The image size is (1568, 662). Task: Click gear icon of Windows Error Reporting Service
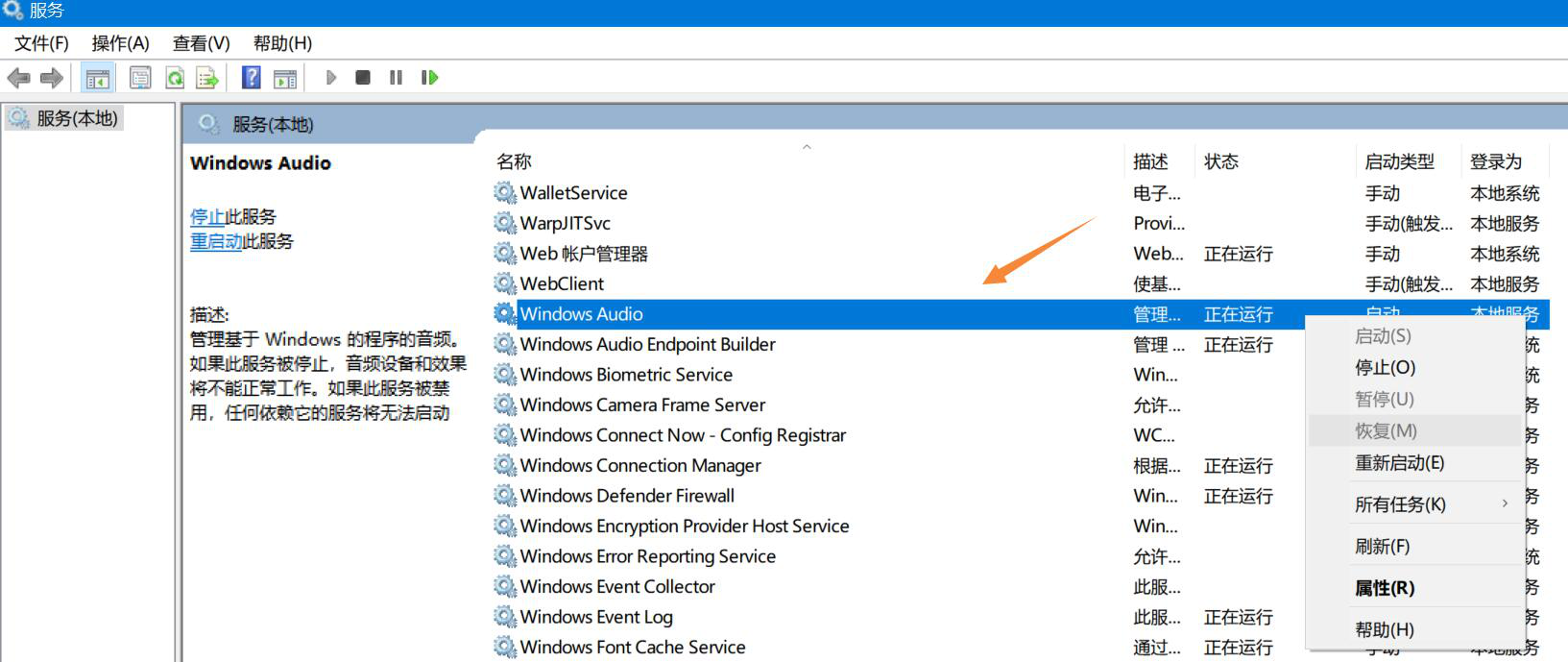[505, 556]
